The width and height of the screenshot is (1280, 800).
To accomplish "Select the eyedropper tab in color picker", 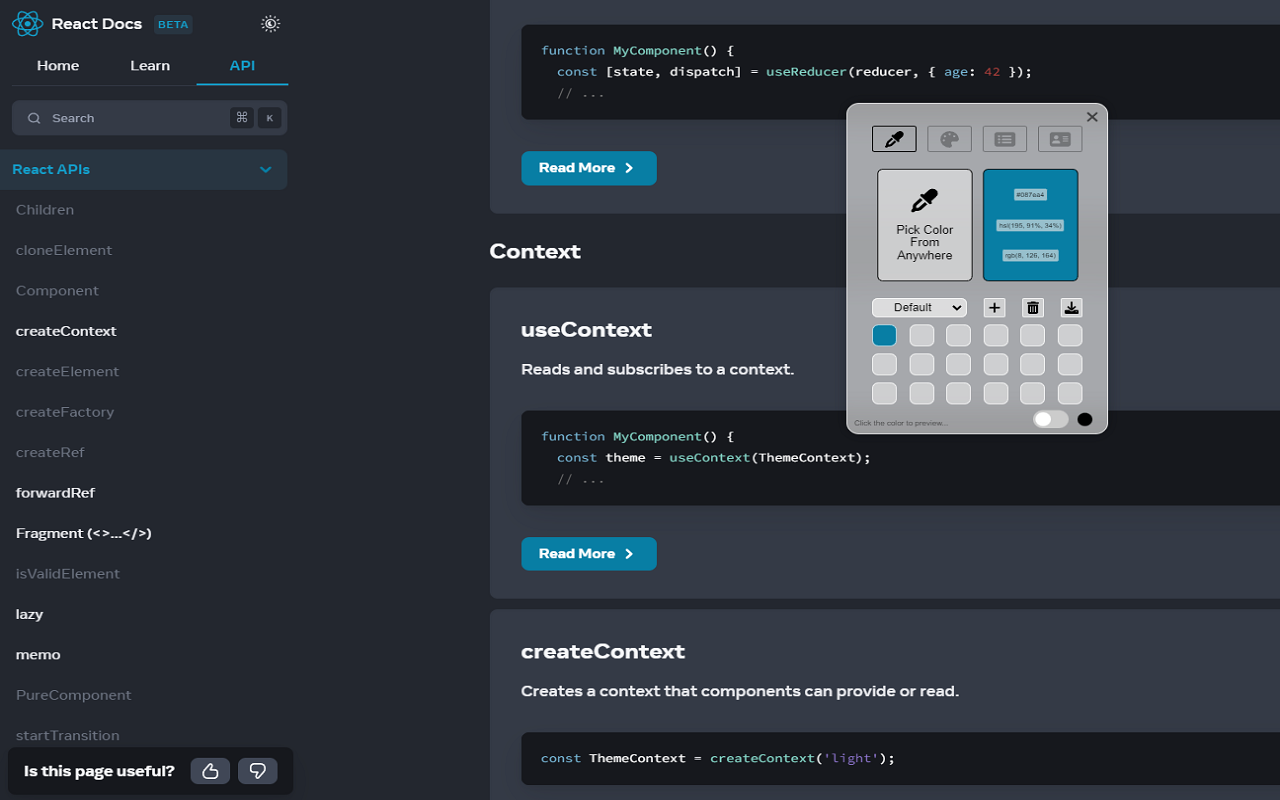I will click(x=894, y=139).
